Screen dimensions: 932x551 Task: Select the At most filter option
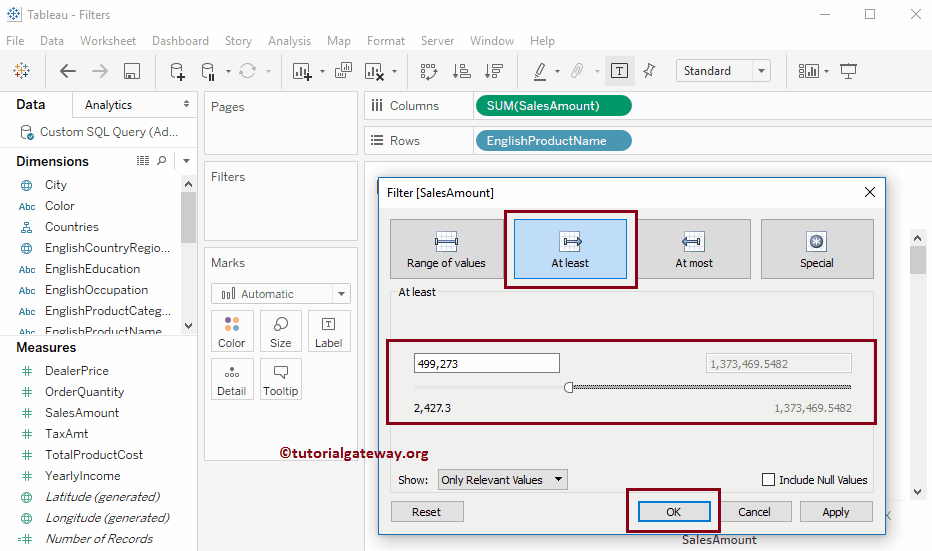click(694, 250)
